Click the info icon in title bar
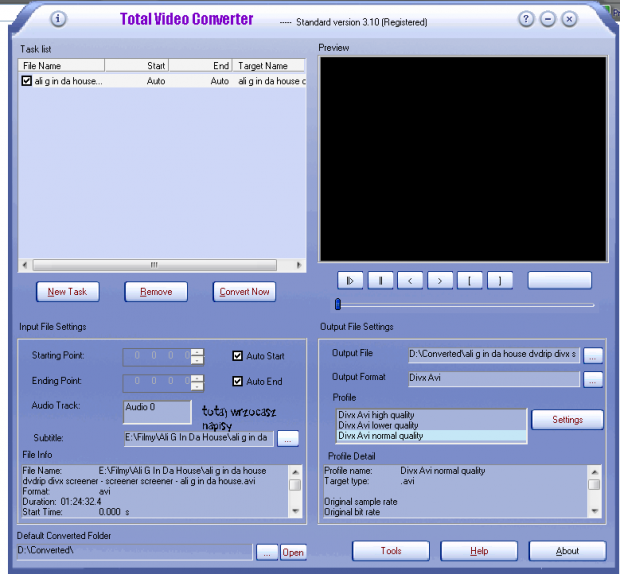620x574 pixels. click(x=58, y=19)
